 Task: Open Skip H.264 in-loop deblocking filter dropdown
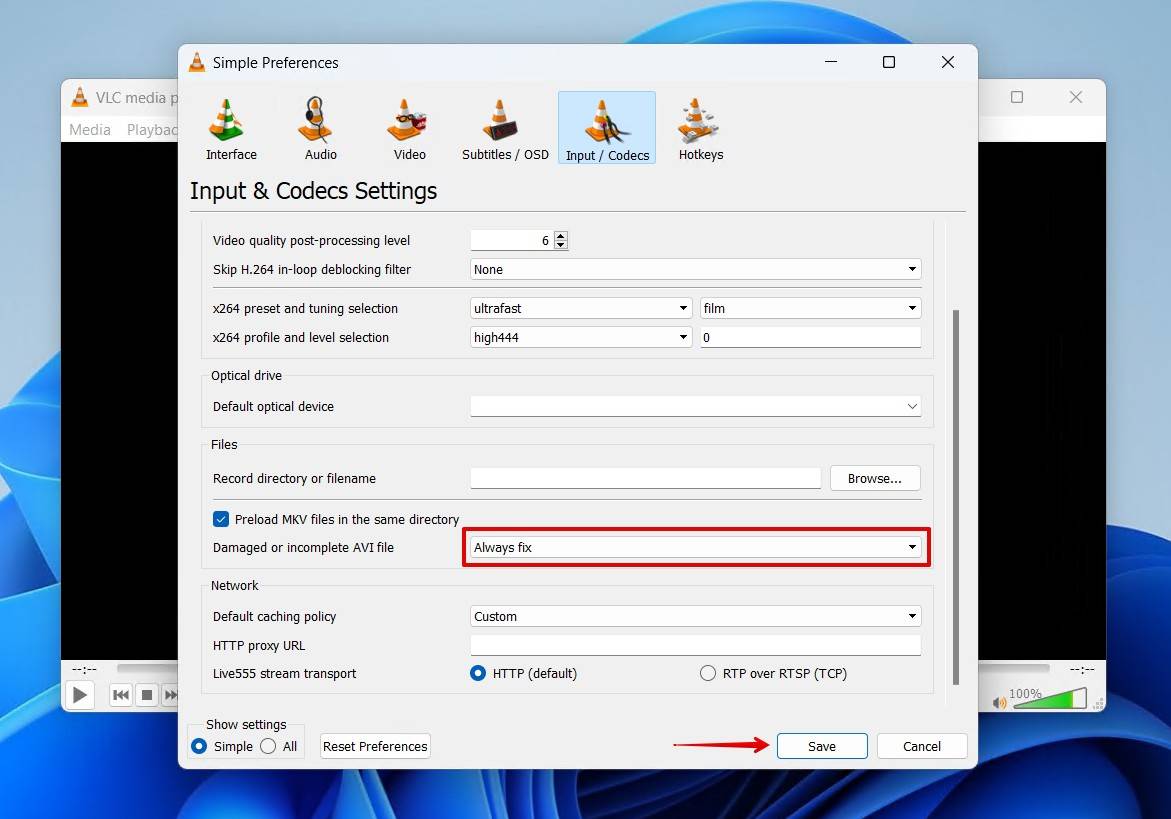pyautogui.click(x=695, y=270)
